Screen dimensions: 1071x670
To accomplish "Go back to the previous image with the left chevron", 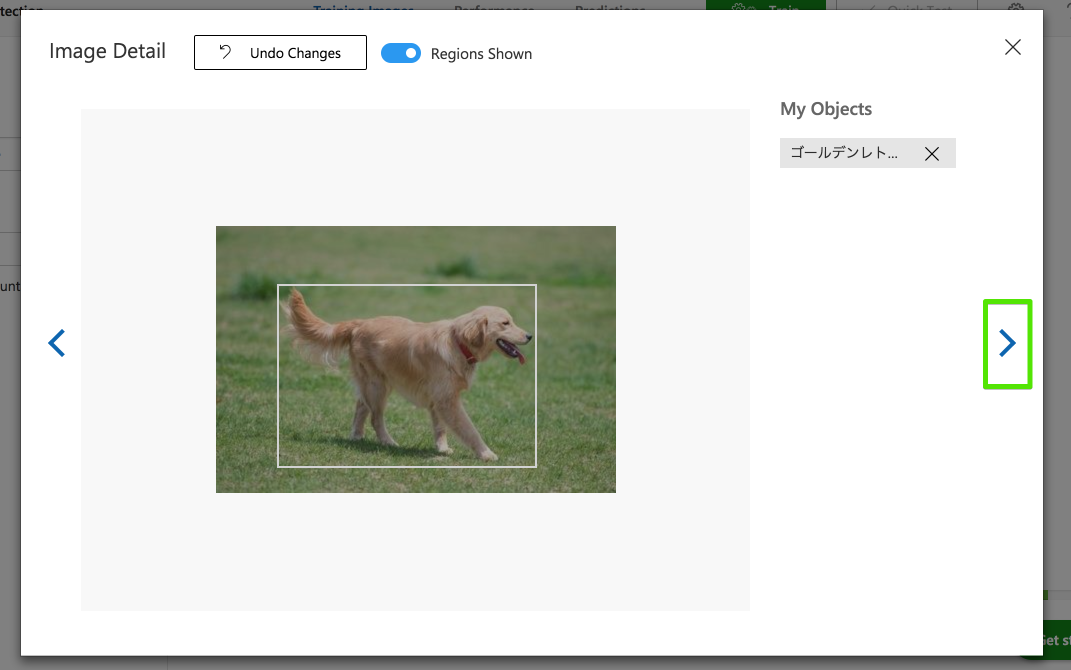I will click(x=56, y=343).
